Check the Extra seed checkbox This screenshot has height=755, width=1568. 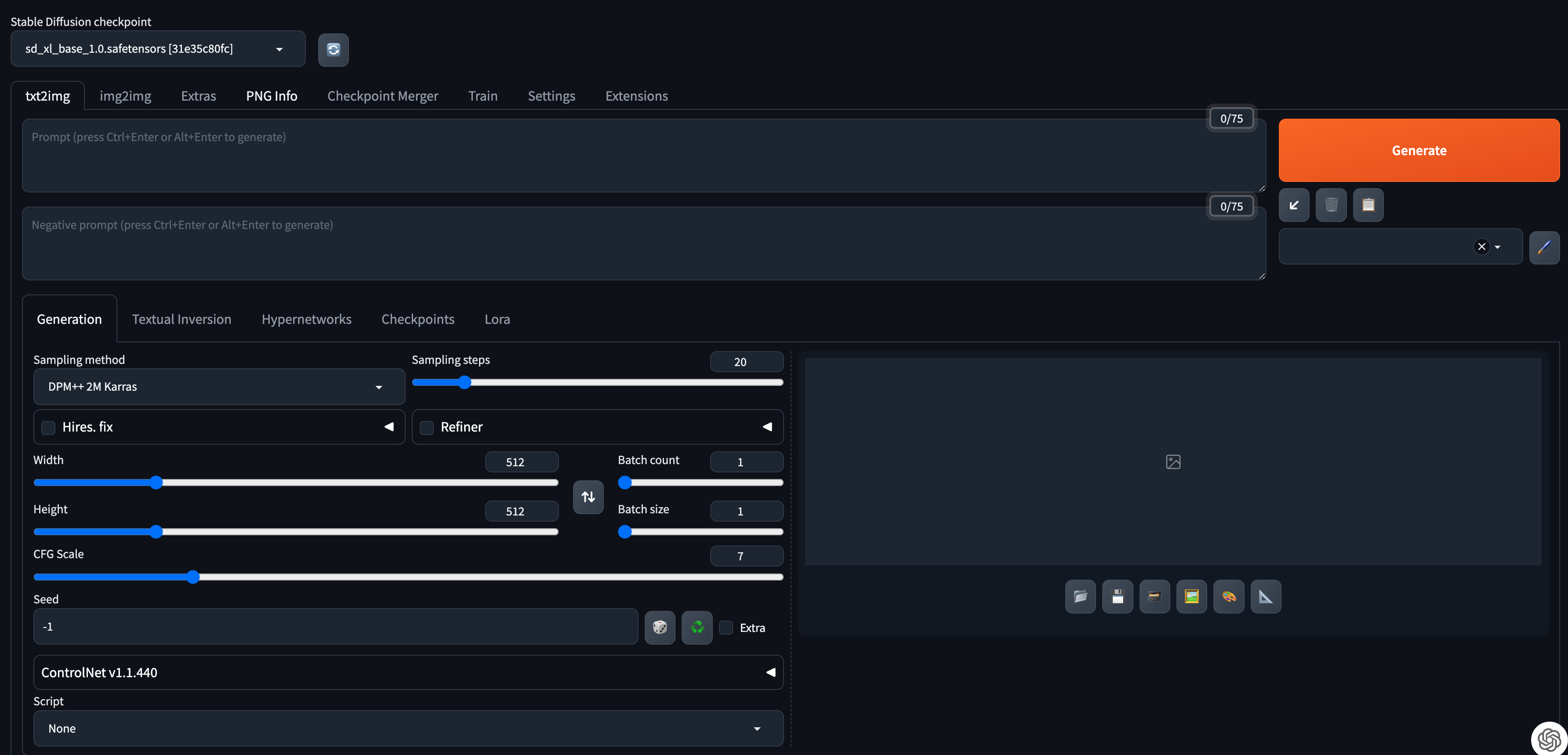726,628
